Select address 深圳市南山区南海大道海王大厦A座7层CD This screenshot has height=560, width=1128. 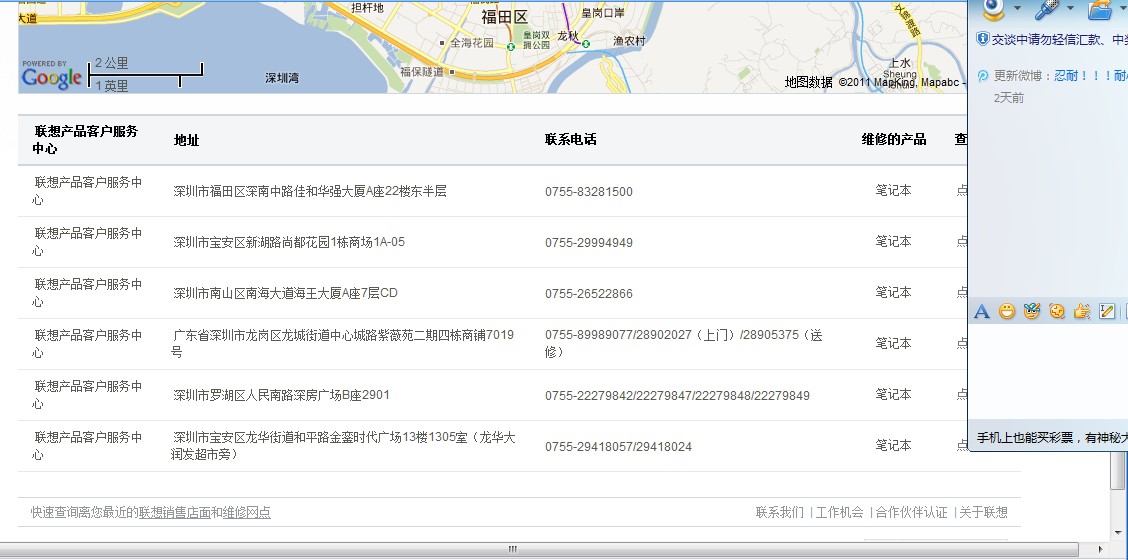click(x=286, y=294)
